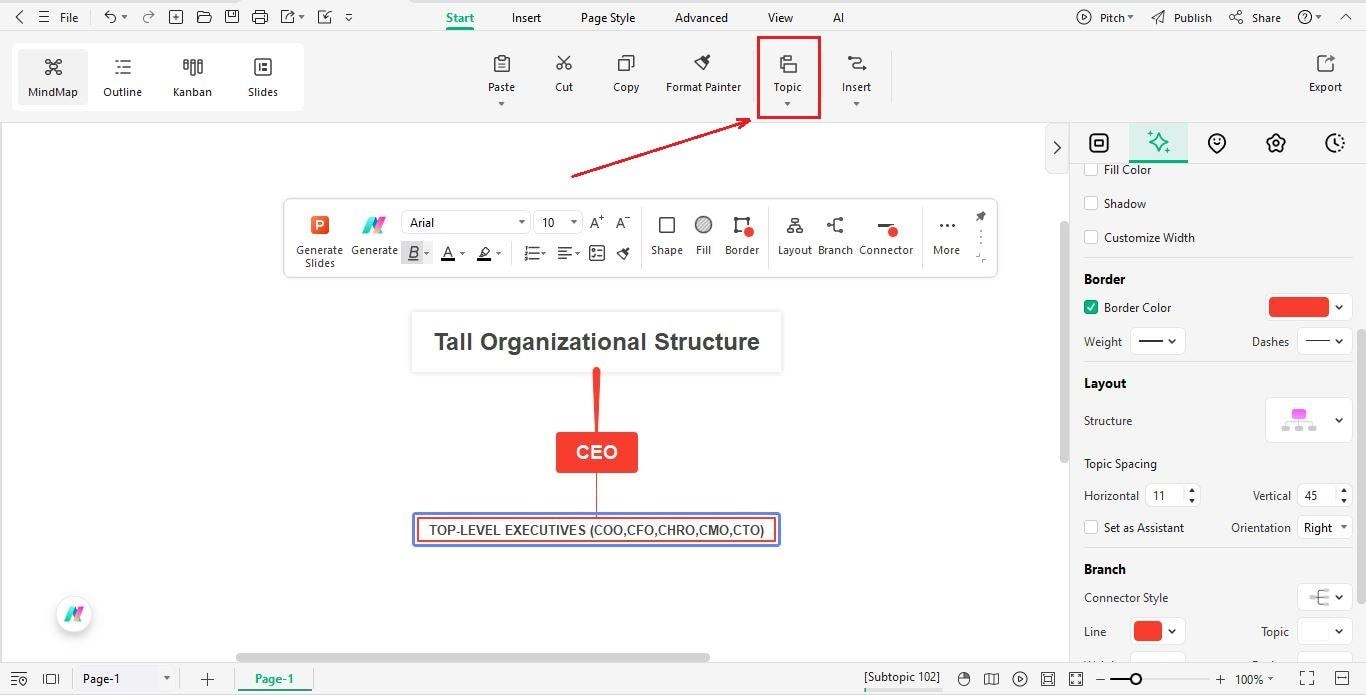The width and height of the screenshot is (1366, 695).
Task: Open the Orientation dropdown showing Right
Action: click(x=1324, y=527)
